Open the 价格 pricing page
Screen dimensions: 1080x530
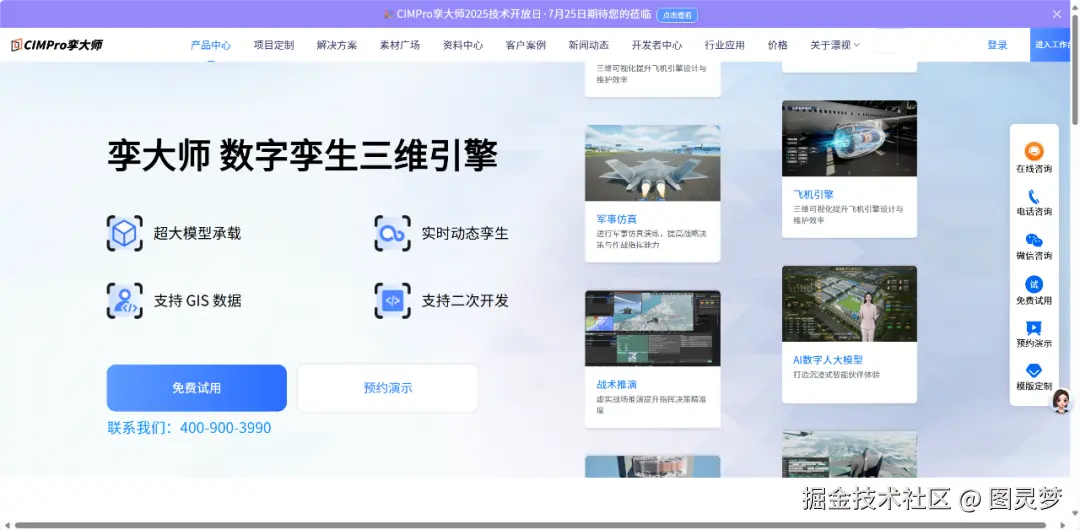tap(778, 45)
